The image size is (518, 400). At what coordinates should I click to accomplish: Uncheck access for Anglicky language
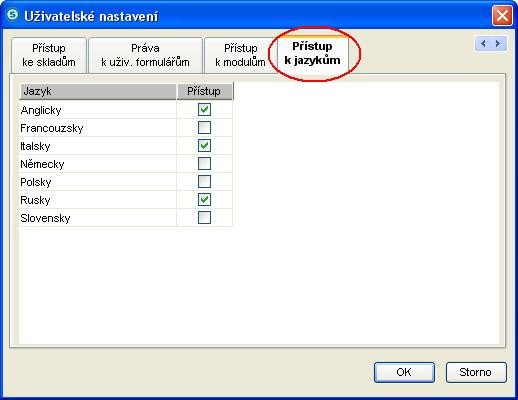coord(204,109)
